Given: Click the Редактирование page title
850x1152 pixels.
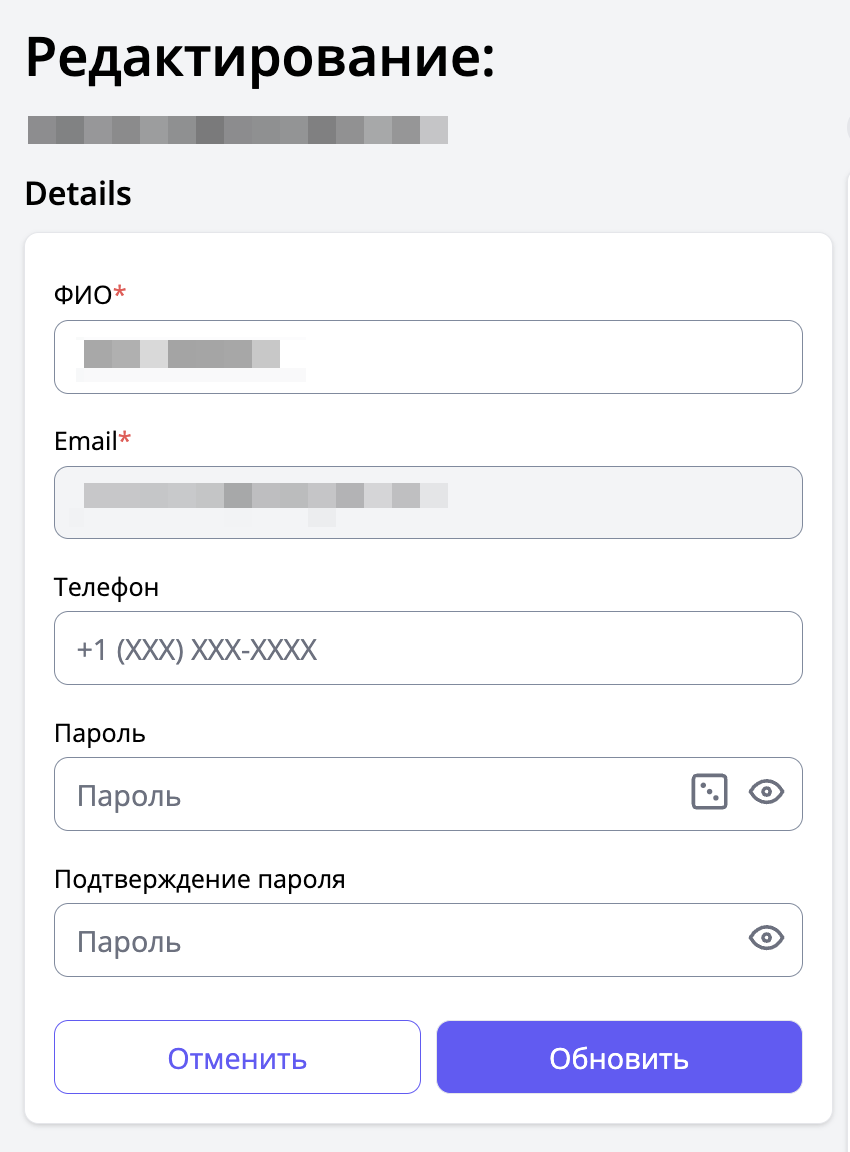Looking at the screenshot, I should click(x=260, y=58).
